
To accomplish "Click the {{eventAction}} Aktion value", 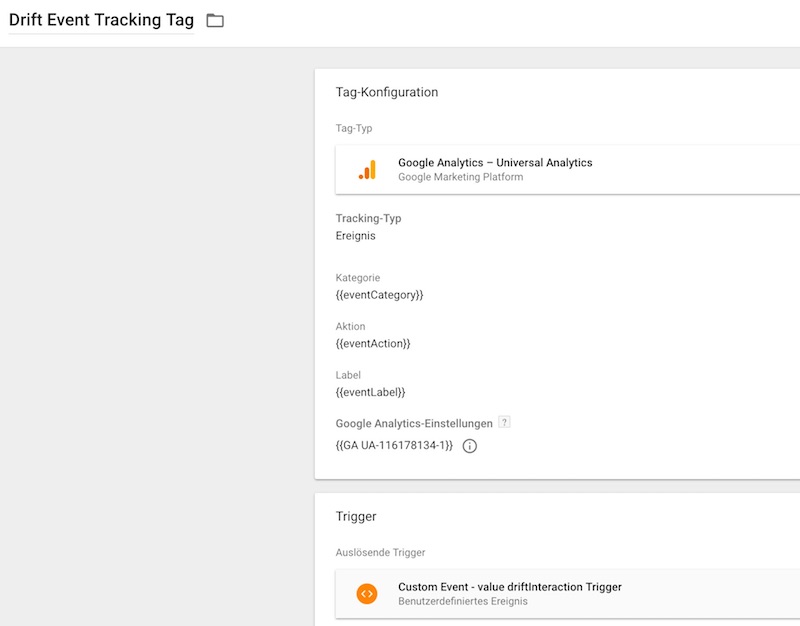I will (373, 343).
